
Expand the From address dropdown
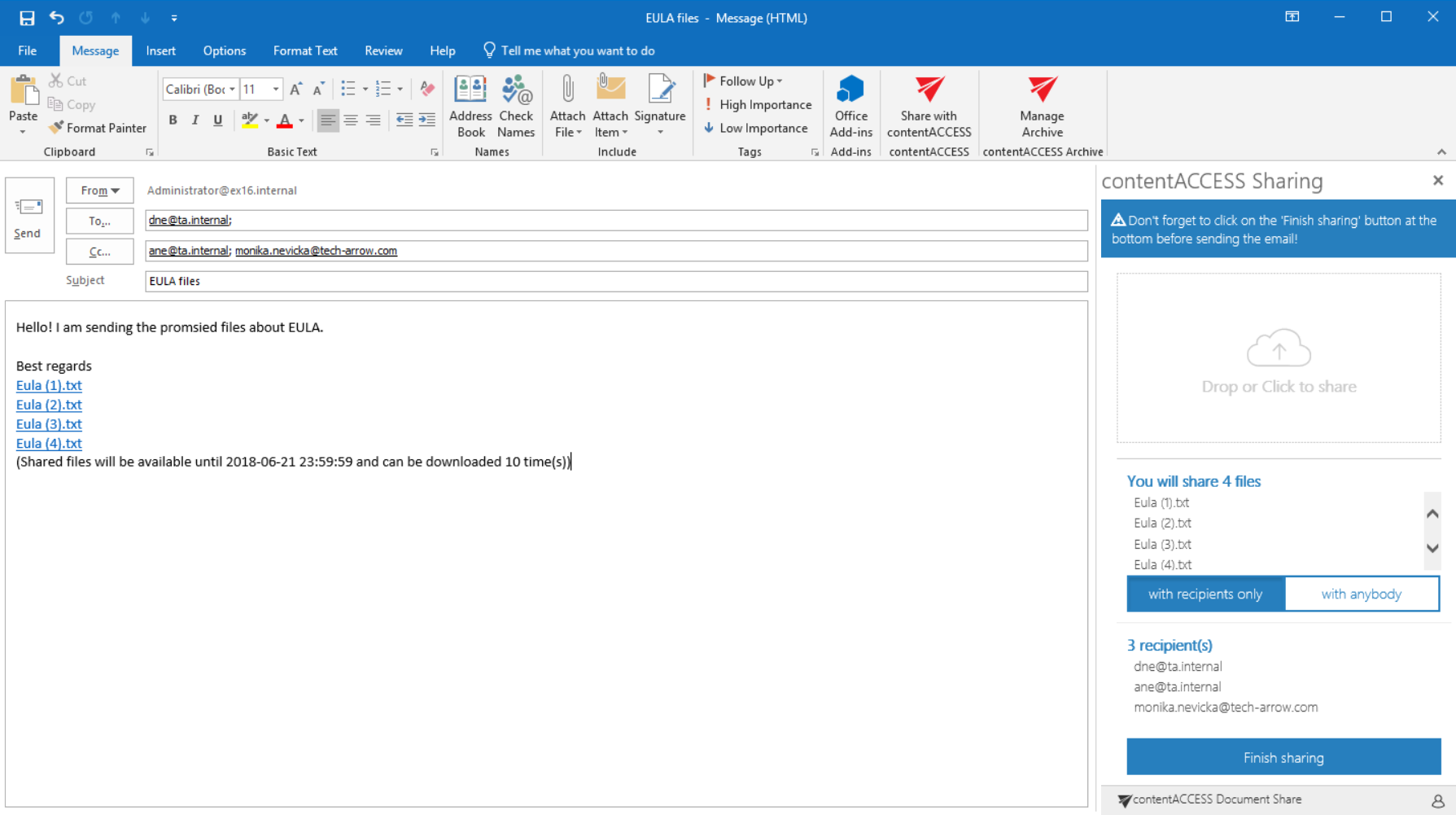pos(99,191)
